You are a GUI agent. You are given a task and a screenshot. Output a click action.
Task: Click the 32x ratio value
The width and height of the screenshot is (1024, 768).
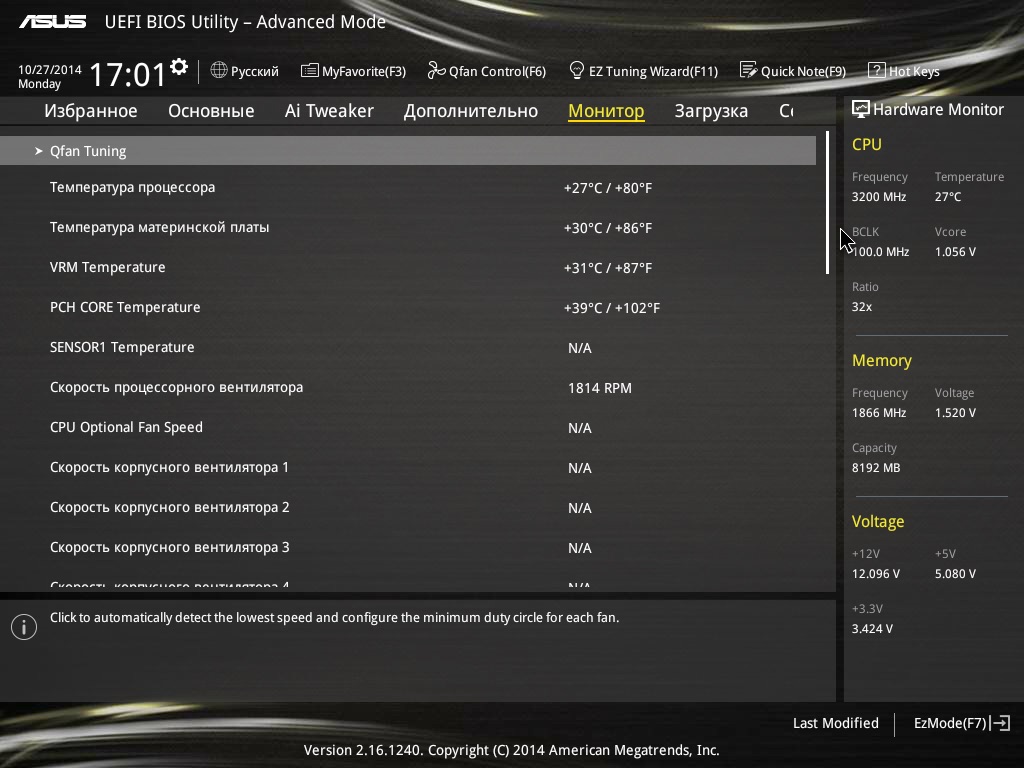coord(862,306)
